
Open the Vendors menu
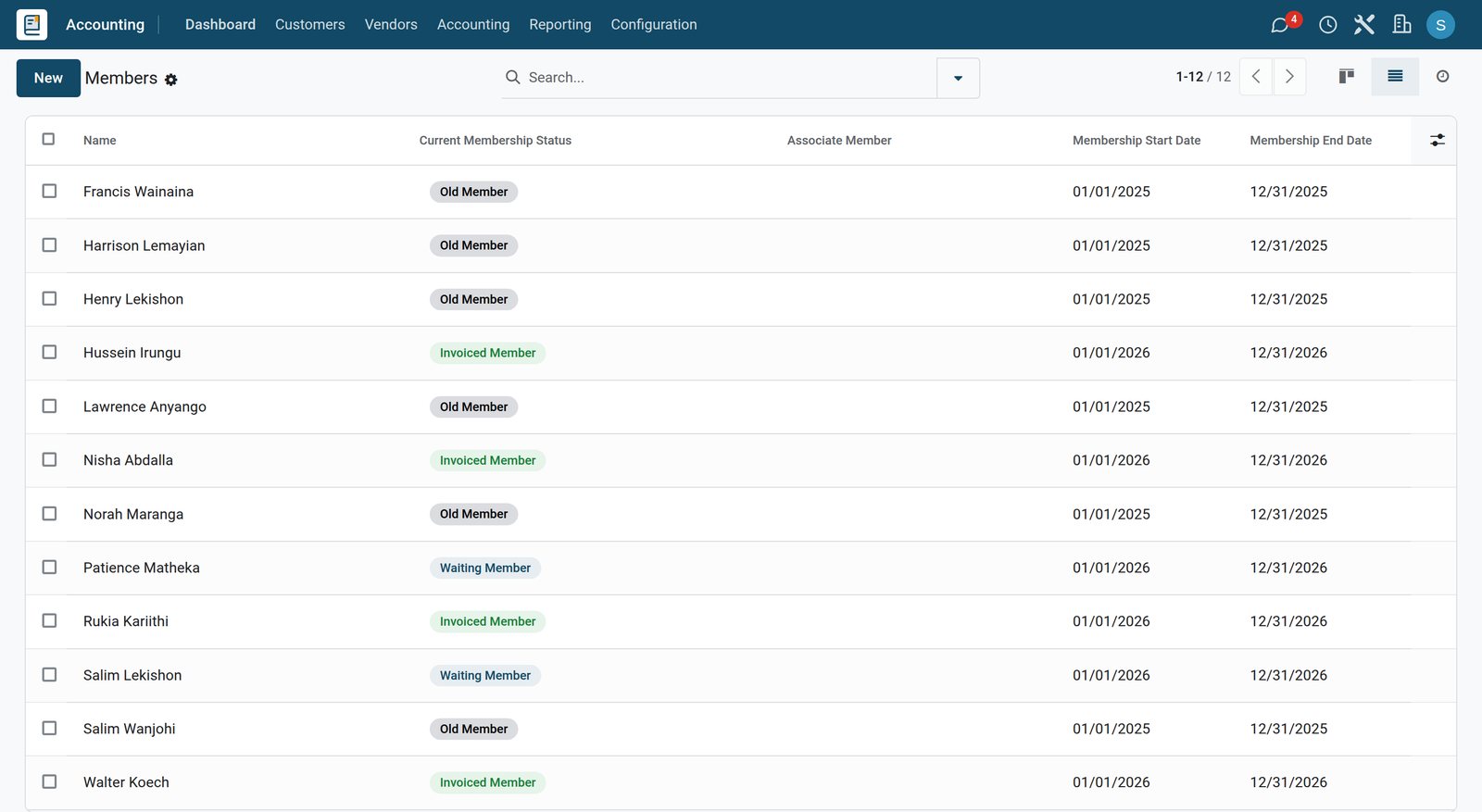[391, 25]
